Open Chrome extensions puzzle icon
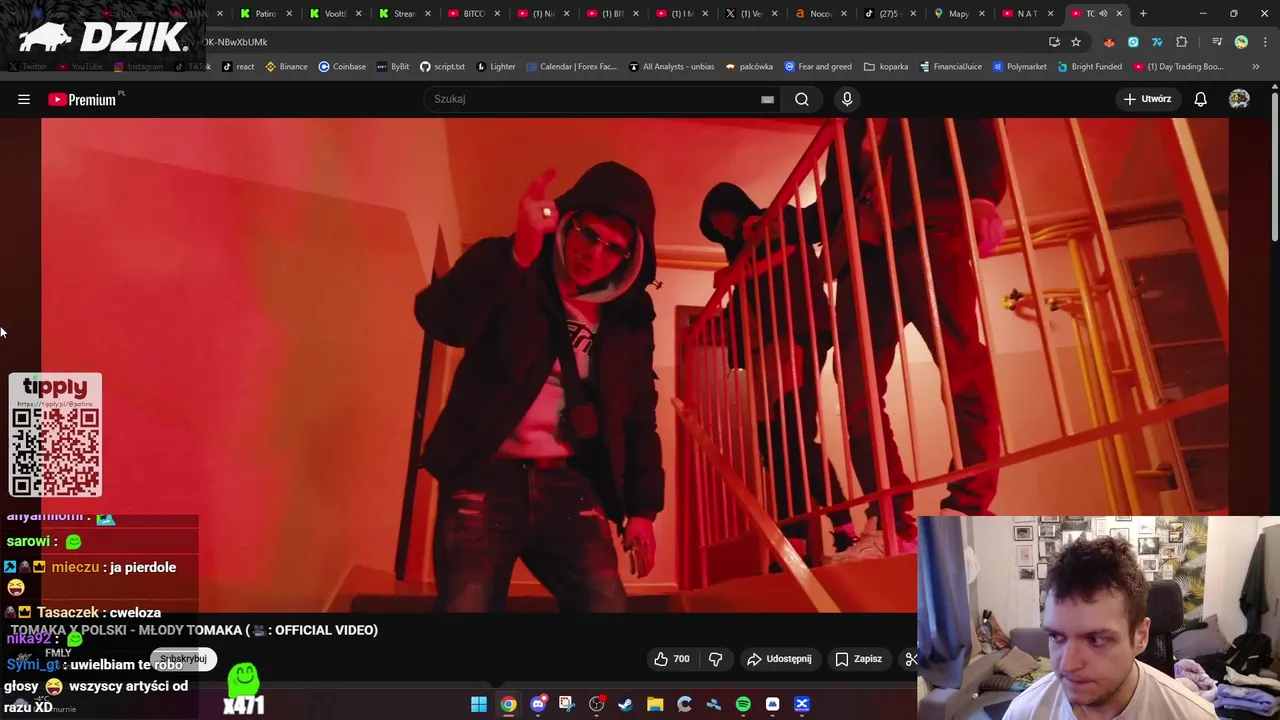1280x720 pixels. pyautogui.click(x=1182, y=42)
